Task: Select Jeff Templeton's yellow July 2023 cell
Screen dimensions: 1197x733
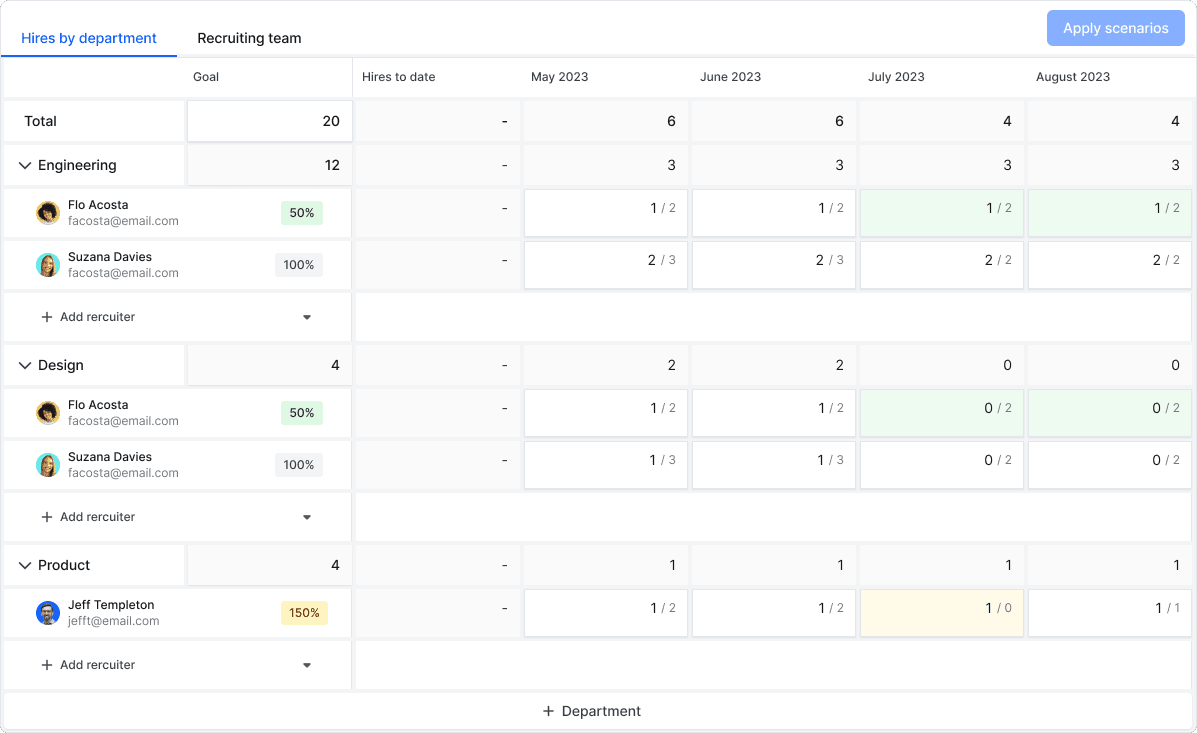Action: click(x=941, y=613)
